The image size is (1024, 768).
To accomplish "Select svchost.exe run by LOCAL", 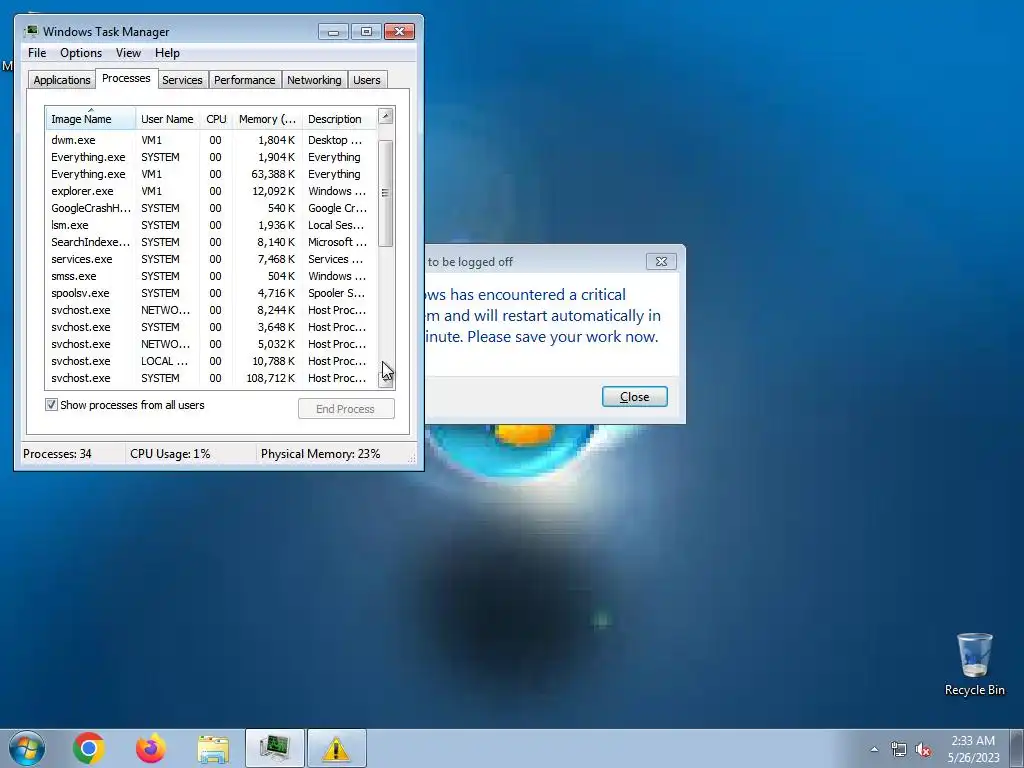I will tap(211, 360).
